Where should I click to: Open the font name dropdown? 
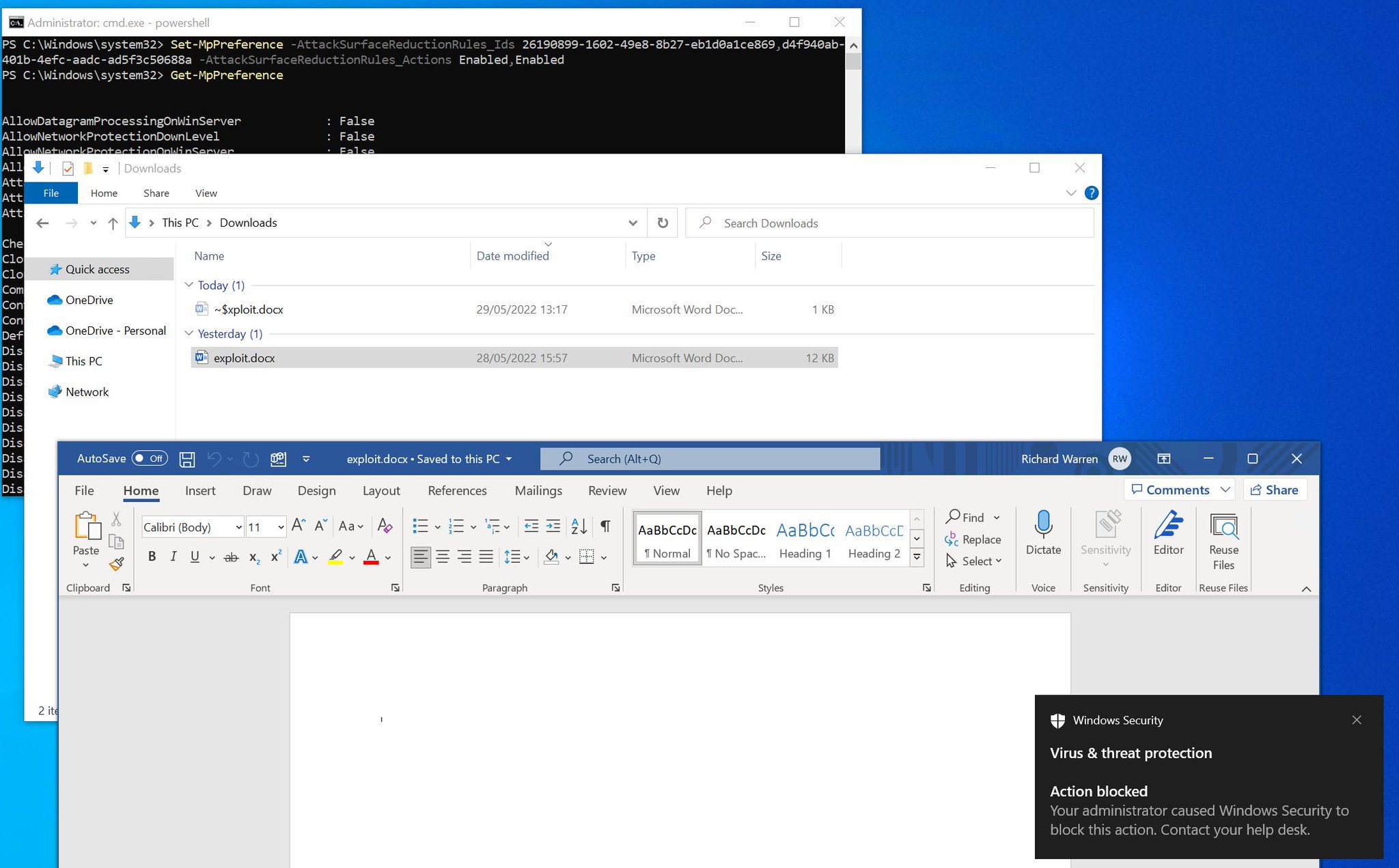click(x=238, y=527)
